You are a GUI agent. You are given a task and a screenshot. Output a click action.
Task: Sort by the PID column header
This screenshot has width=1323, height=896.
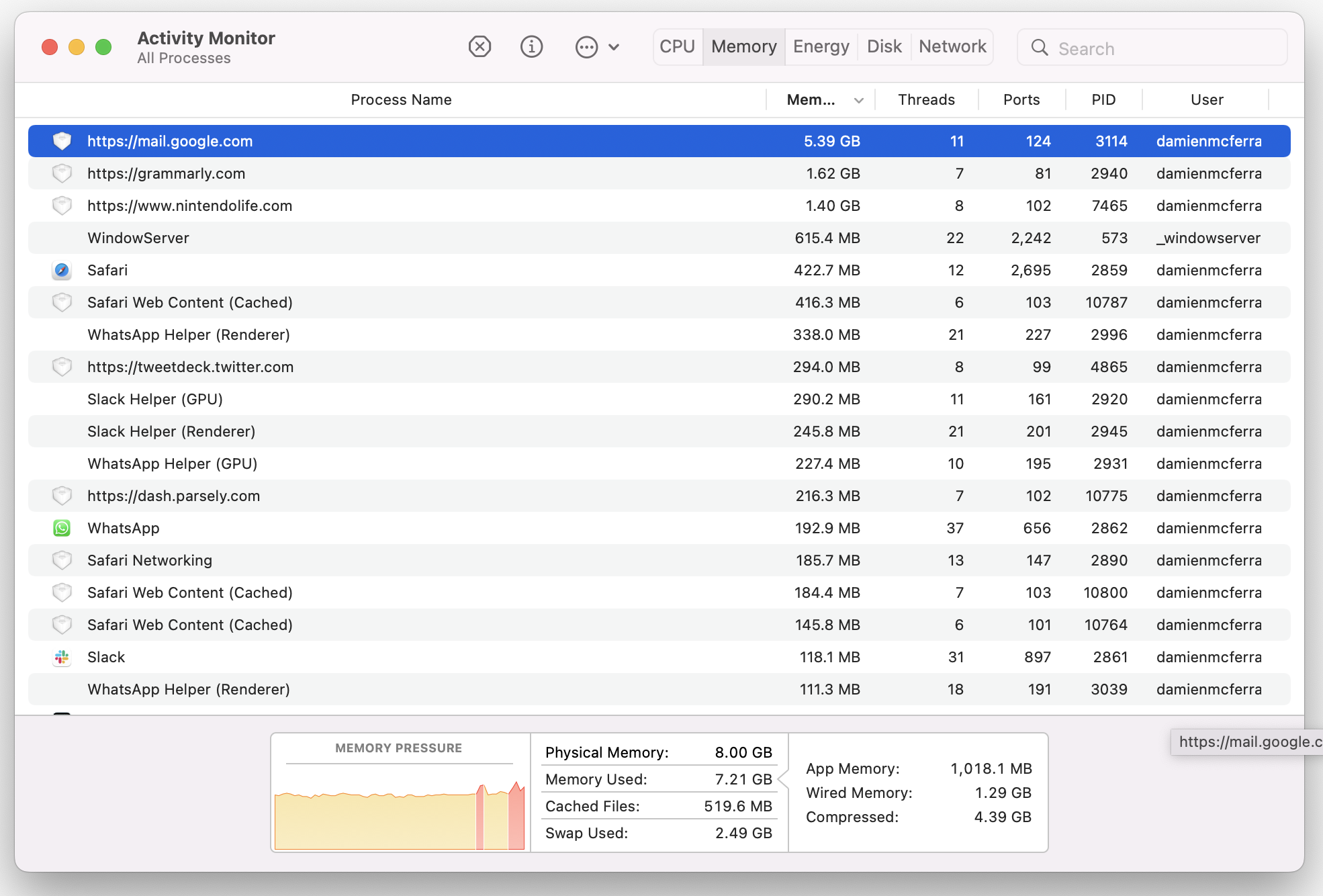1103,100
